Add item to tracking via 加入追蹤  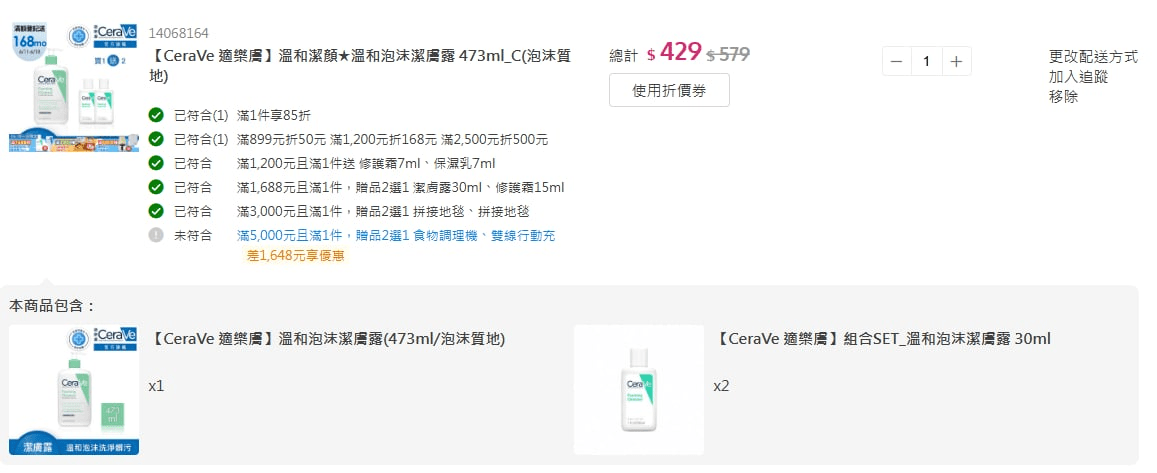click(1078, 77)
